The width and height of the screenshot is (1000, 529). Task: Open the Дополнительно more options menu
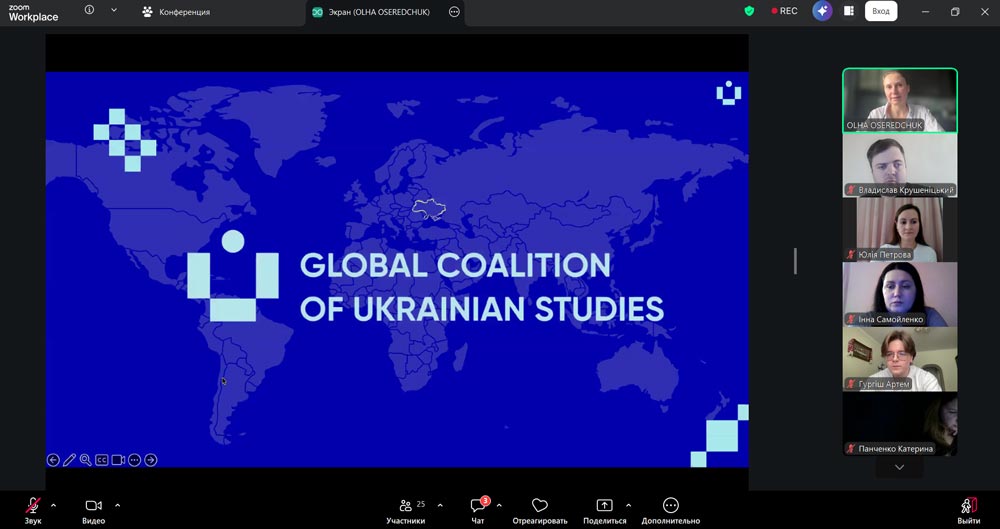tap(671, 507)
